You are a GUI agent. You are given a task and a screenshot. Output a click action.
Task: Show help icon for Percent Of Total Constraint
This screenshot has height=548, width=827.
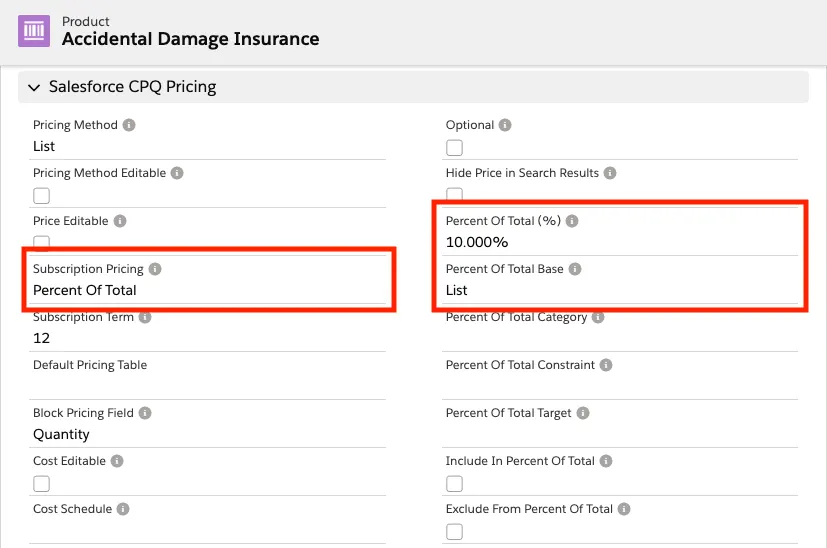606,365
